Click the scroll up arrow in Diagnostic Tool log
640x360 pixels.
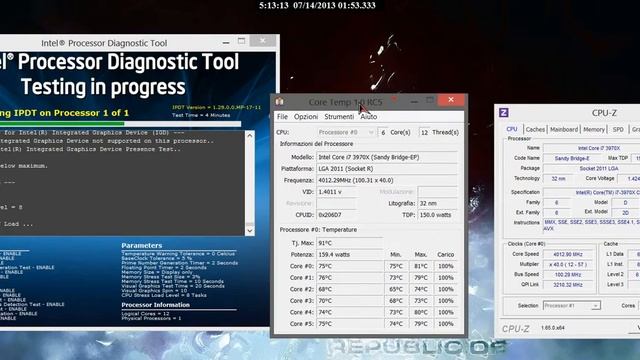click(x=249, y=136)
